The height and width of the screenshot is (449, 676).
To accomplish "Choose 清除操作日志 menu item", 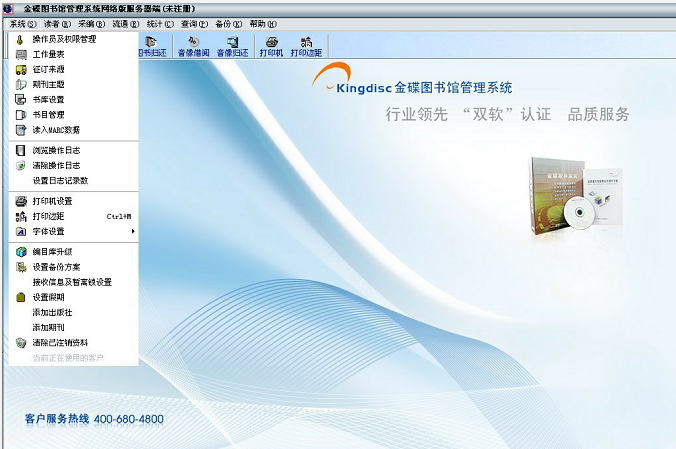I will coord(56,165).
